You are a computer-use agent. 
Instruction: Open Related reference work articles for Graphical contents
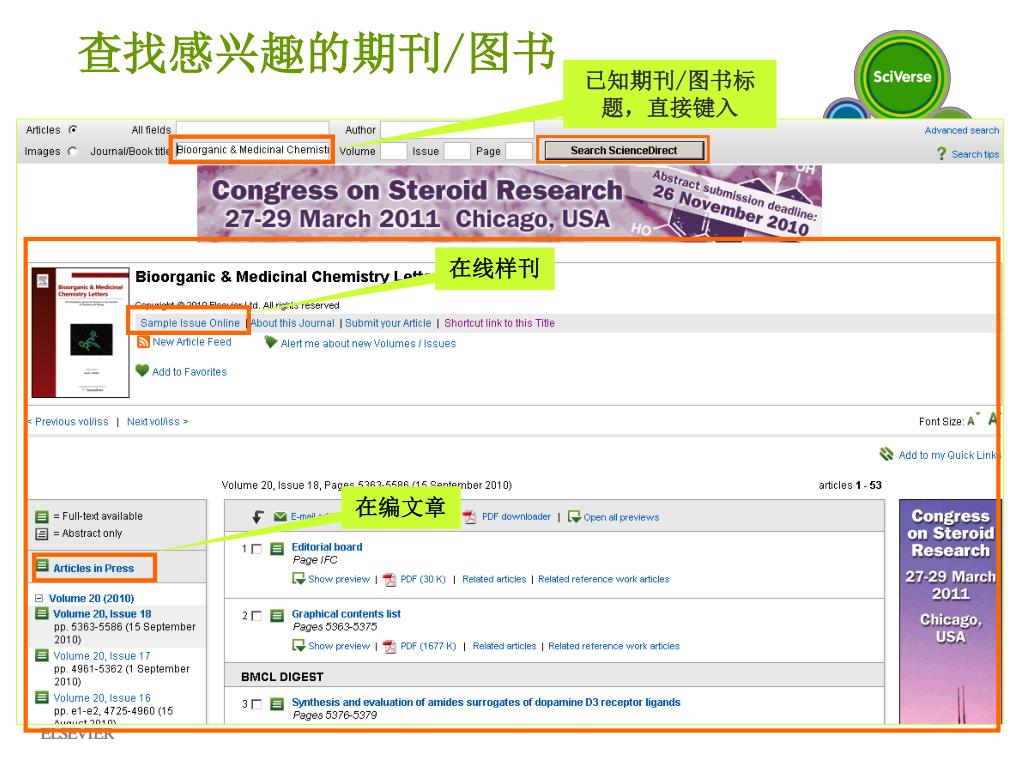pos(614,646)
